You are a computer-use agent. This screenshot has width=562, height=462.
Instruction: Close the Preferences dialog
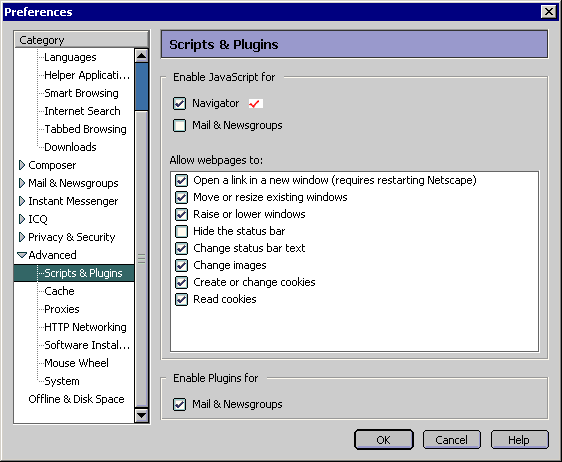coord(548,12)
